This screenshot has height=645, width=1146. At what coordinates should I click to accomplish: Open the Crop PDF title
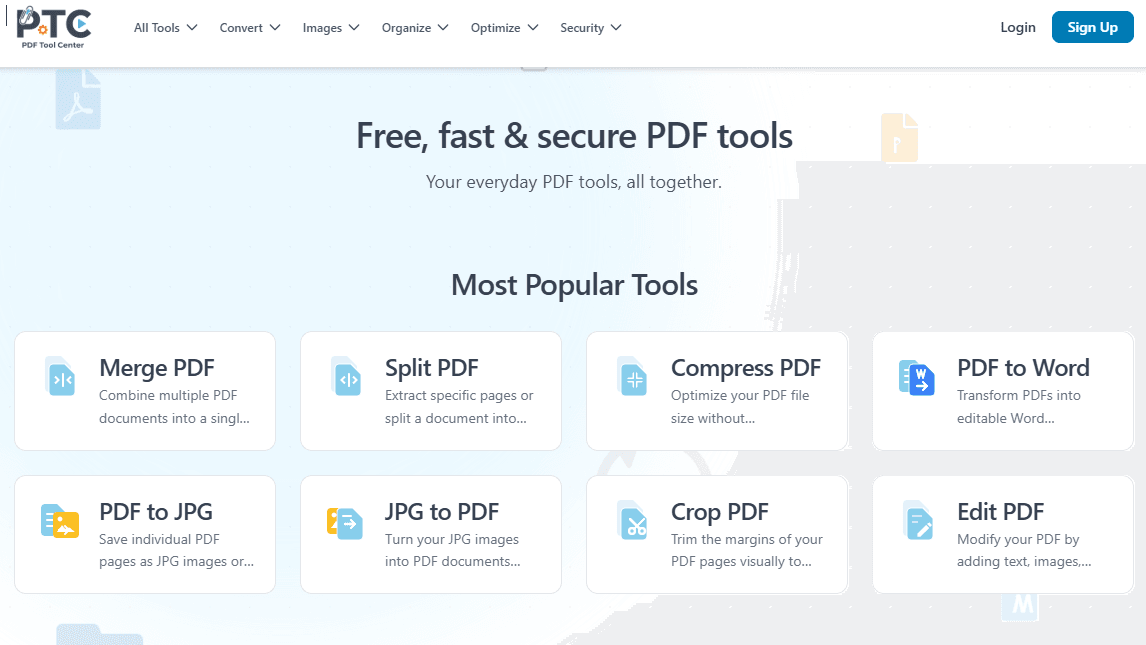coord(720,512)
